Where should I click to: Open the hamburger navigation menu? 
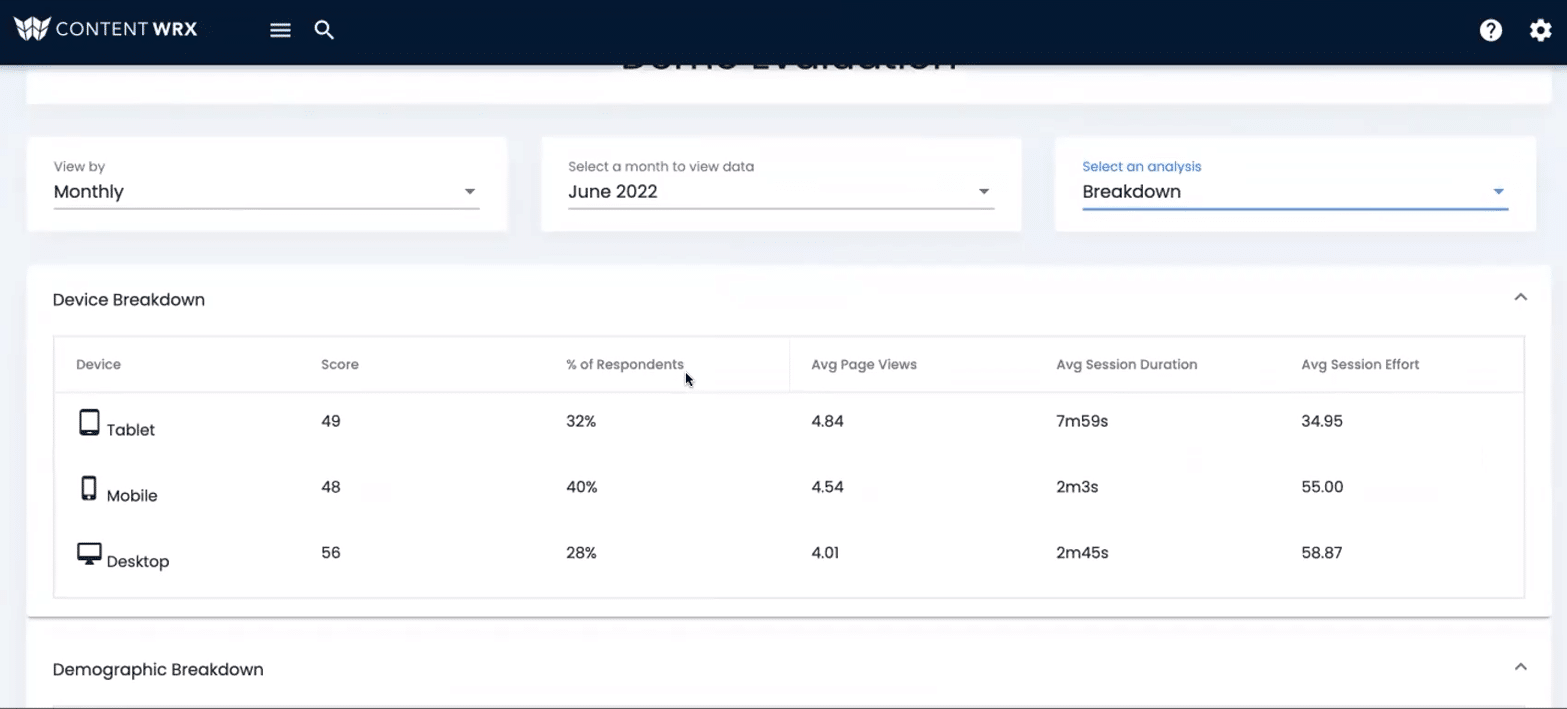click(x=280, y=30)
